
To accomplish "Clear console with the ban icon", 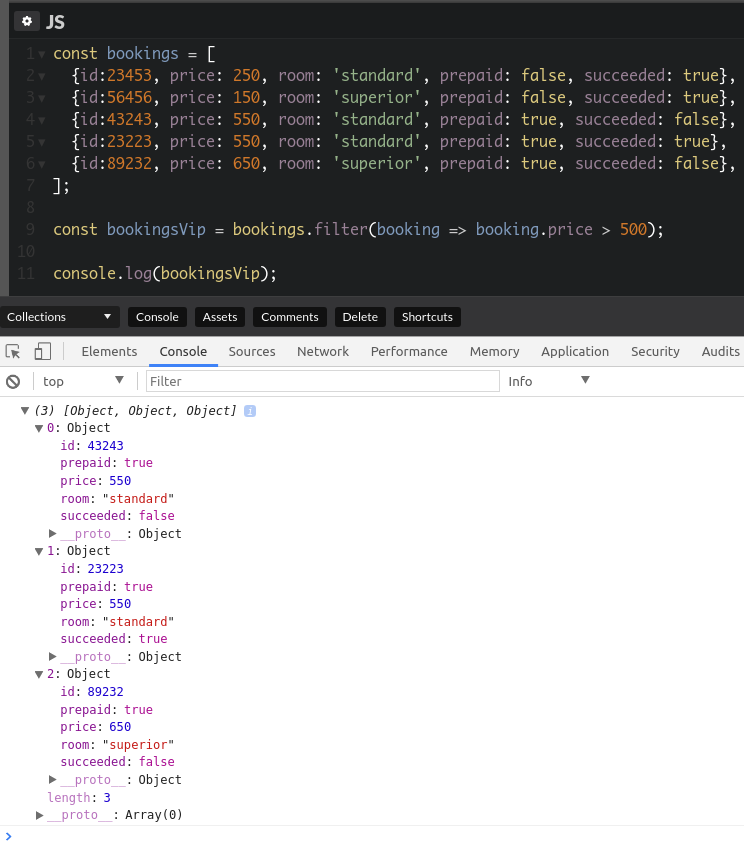I will click(13, 382).
